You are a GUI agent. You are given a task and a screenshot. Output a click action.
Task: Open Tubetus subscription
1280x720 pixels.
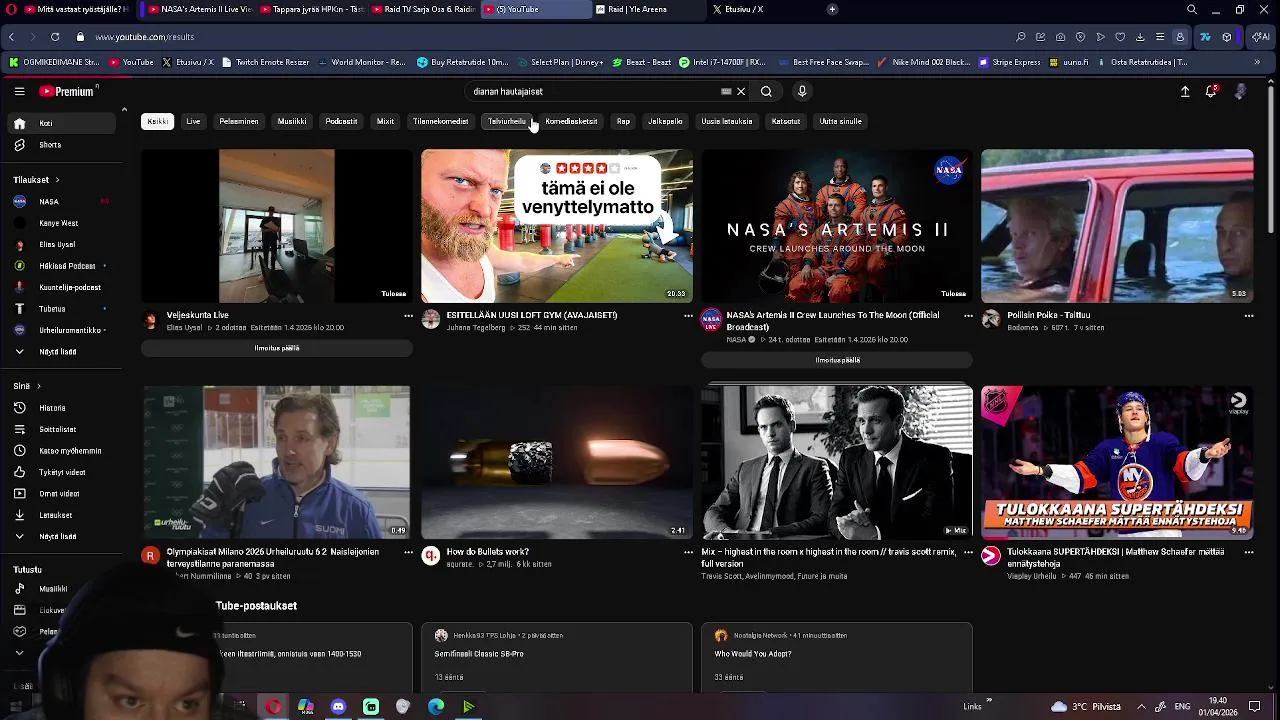(x=63, y=309)
